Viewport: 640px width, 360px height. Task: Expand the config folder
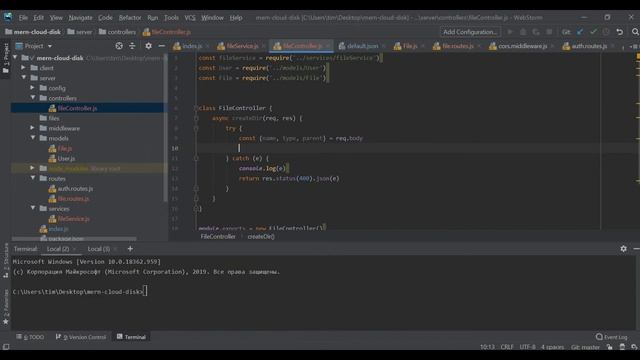(32, 87)
